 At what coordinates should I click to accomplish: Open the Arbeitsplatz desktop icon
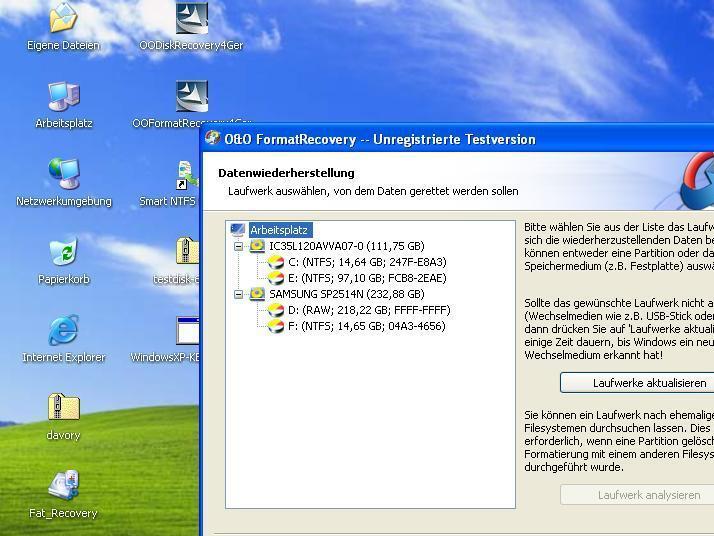[x=63, y=97]
